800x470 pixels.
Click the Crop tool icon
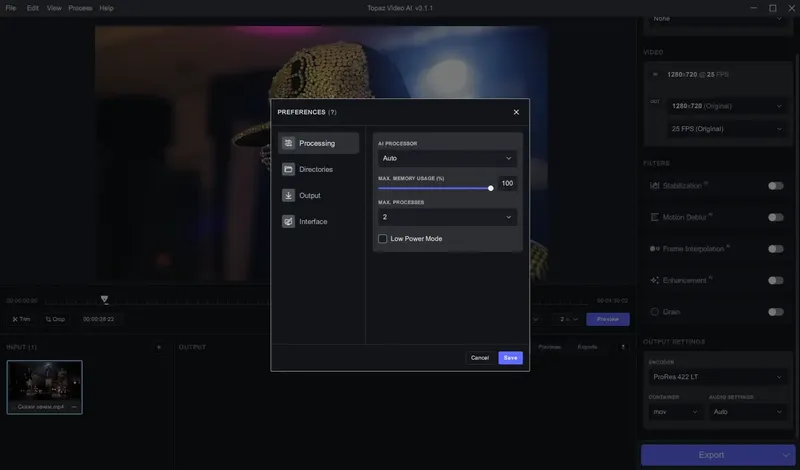point(48,319)
